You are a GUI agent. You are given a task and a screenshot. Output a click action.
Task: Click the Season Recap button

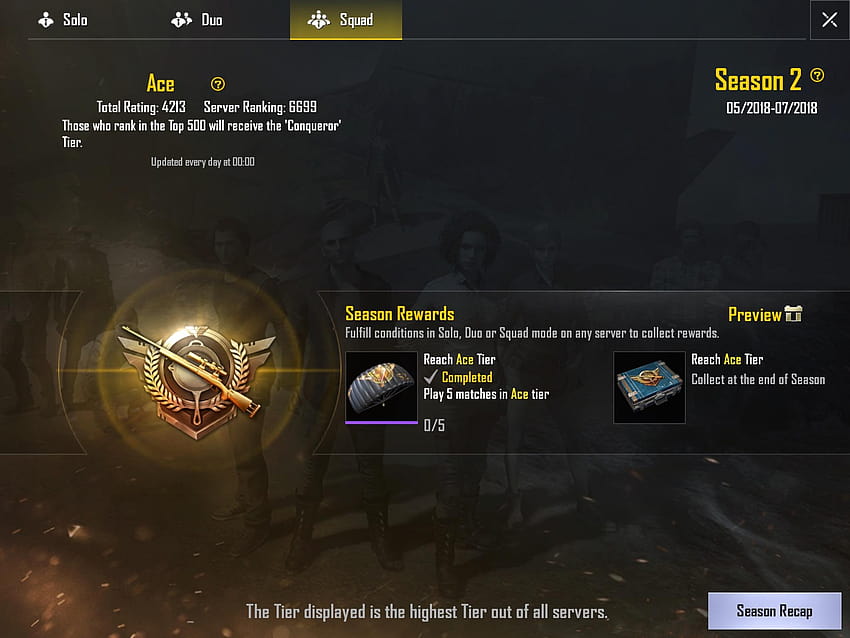coord(774,611)
